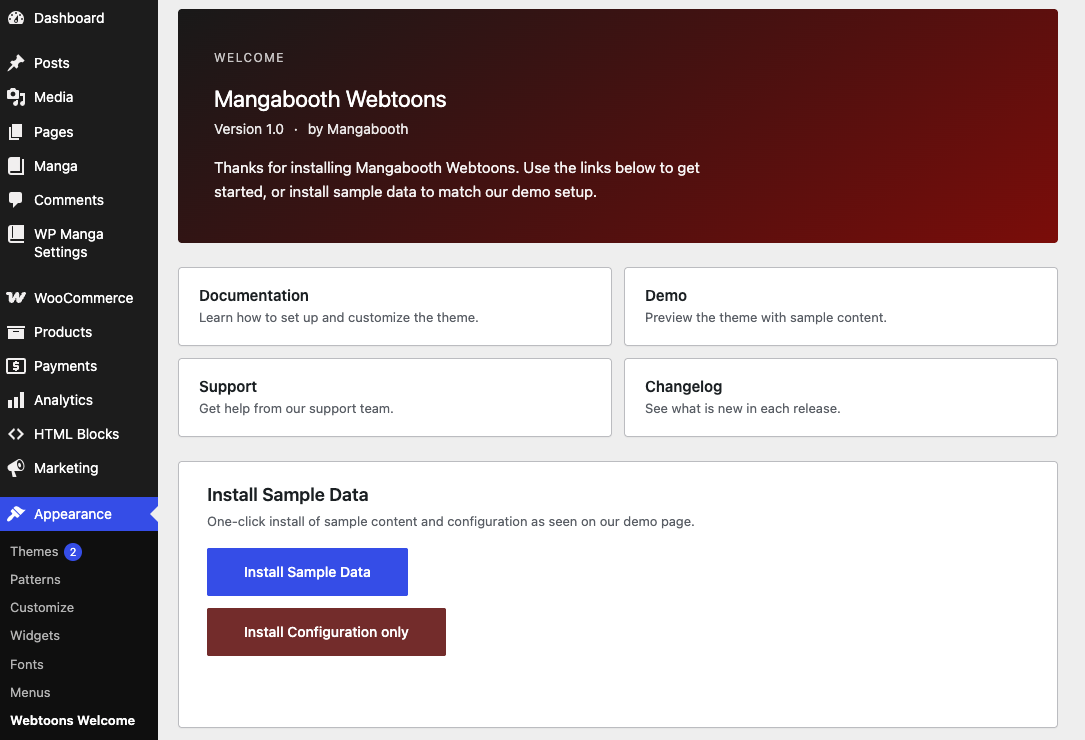
Task: Open WP Manga Settings
Action: coord(69,243)
